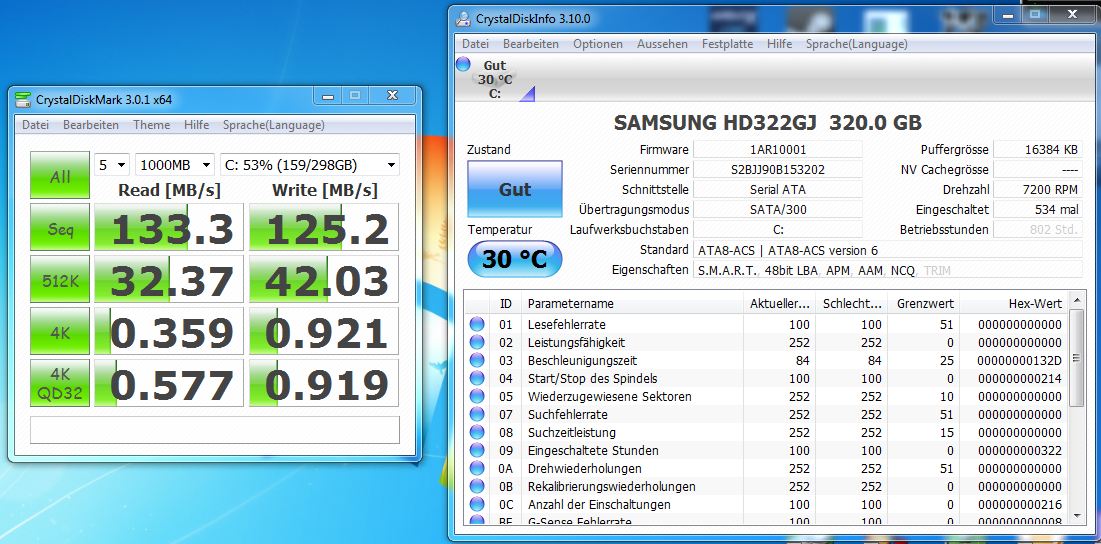Click the empty comment field in CrystalDiskMark
1101x544 pixels.
[x=215, y=430]
